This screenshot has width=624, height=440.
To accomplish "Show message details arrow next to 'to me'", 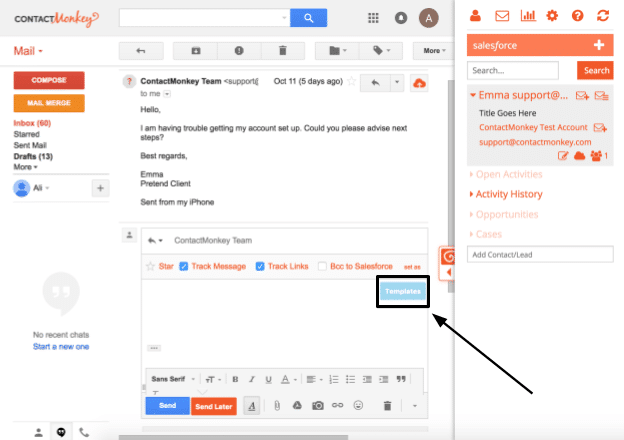I will click(167, 94).
